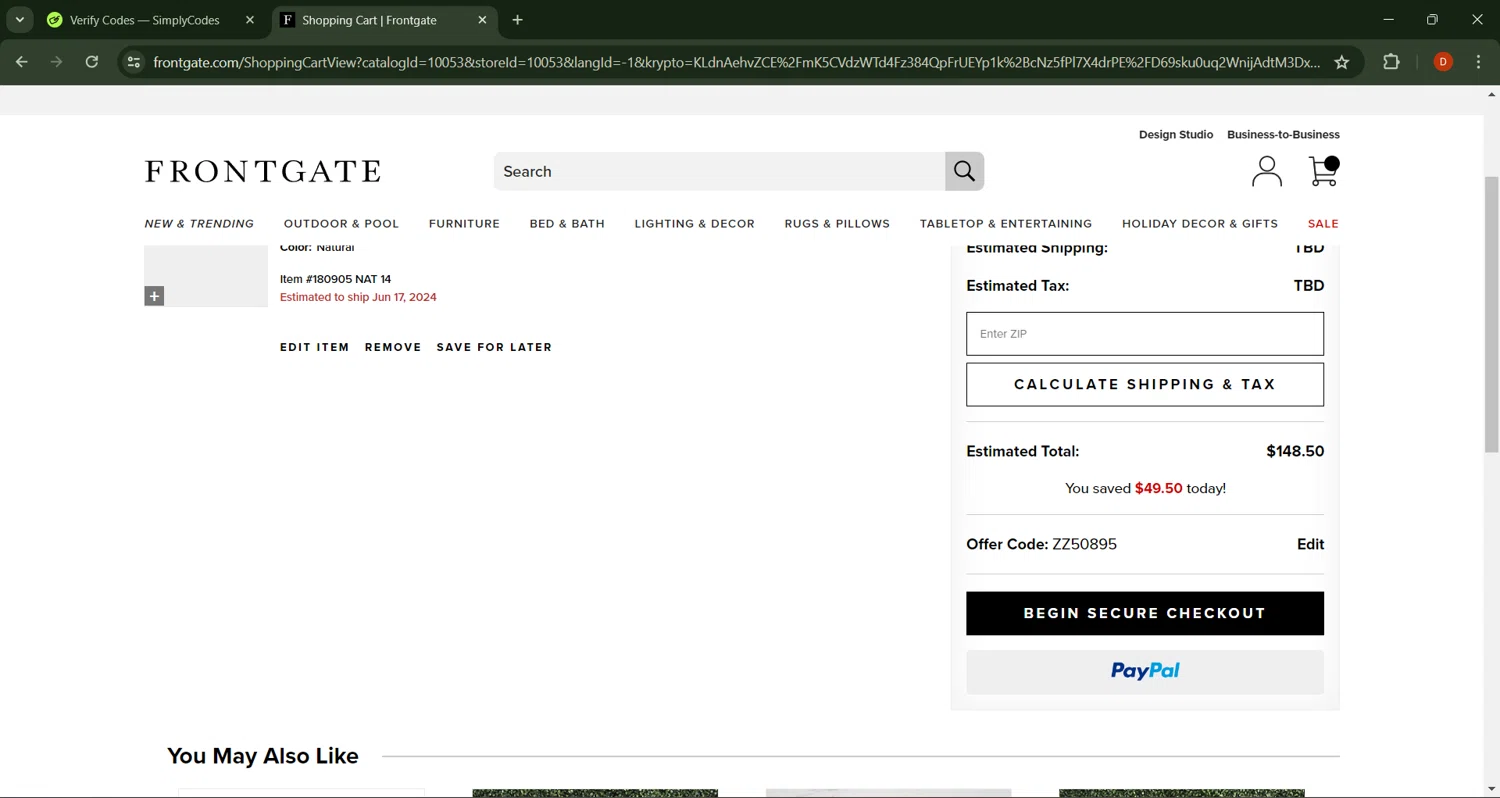Screen dimensions: 1500x798
Task: Pay with the PayPal button
Action: pos(1145,672)
